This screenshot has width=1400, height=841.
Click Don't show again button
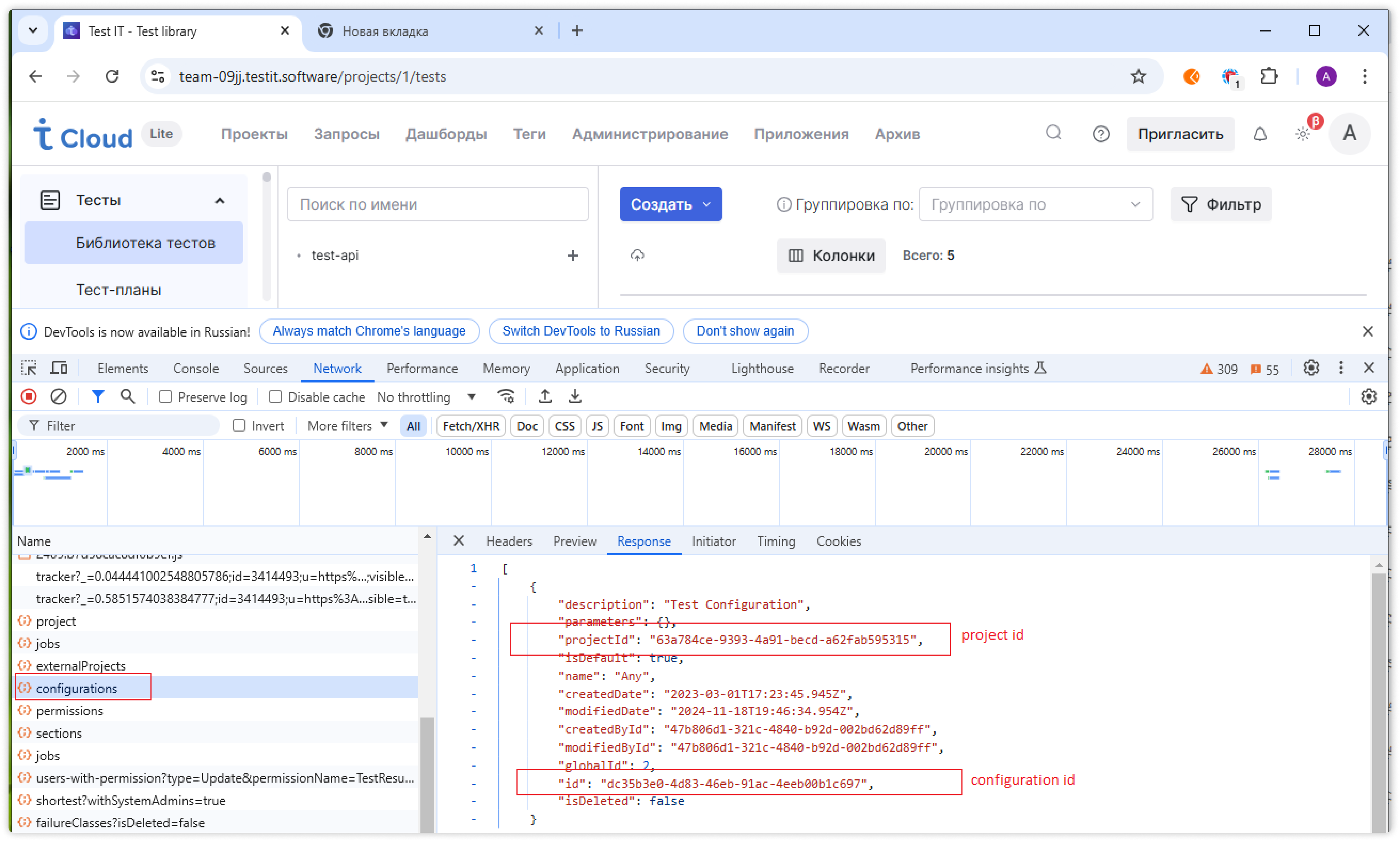click(x=745, y=332)
